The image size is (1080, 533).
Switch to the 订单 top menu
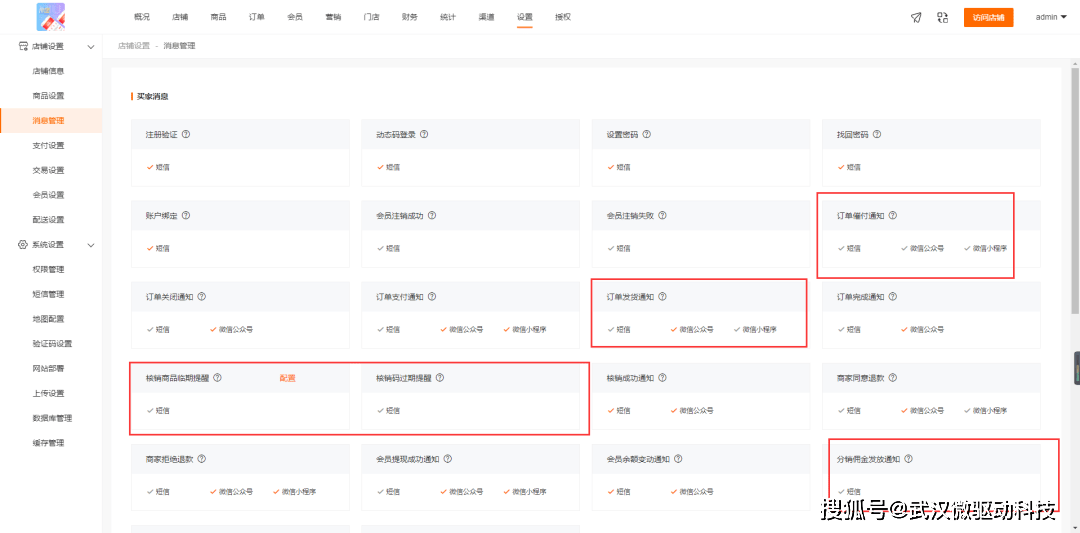(256, 17)
